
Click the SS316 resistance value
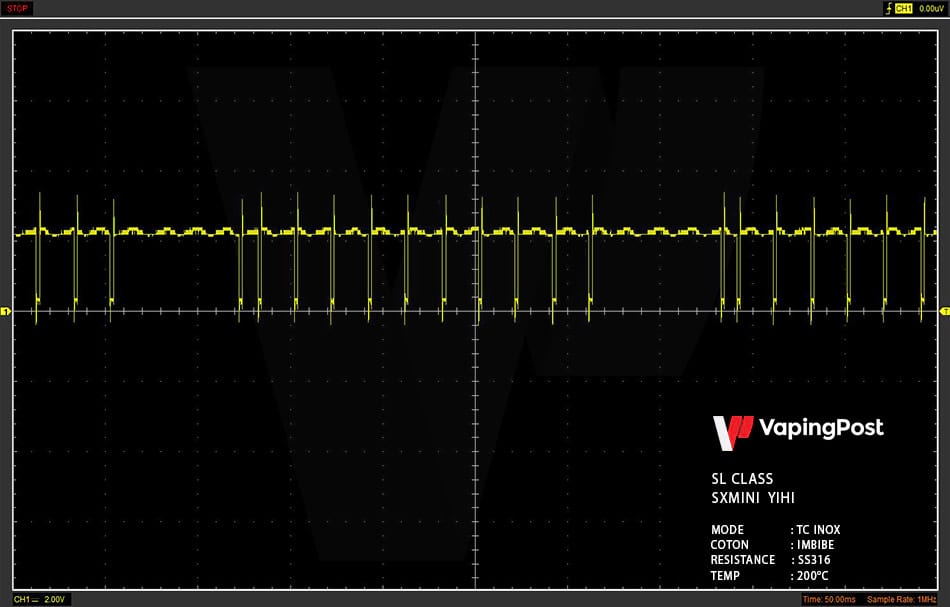tap(814, 560)
